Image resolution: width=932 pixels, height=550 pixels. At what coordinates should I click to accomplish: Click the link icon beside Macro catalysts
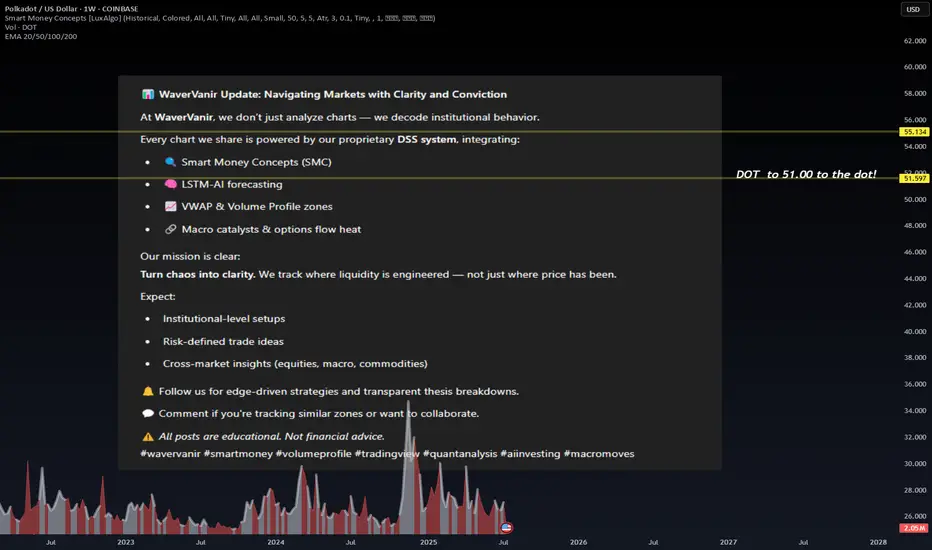point(170,229)
